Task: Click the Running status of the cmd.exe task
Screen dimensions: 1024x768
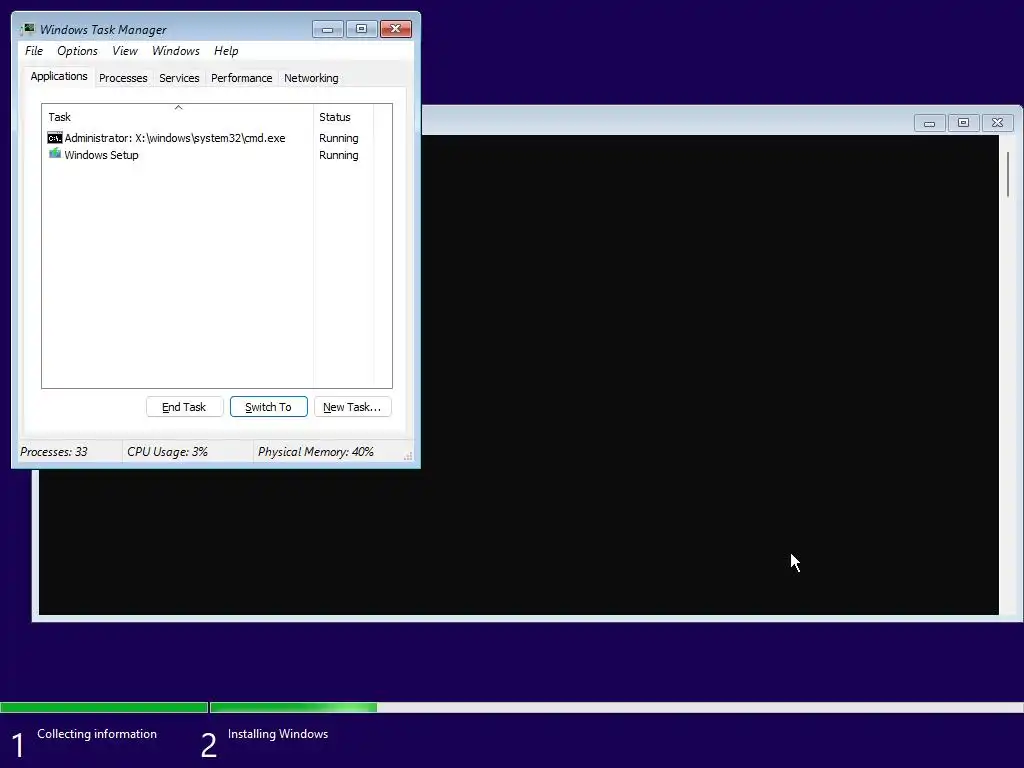Action: [338, 138]
